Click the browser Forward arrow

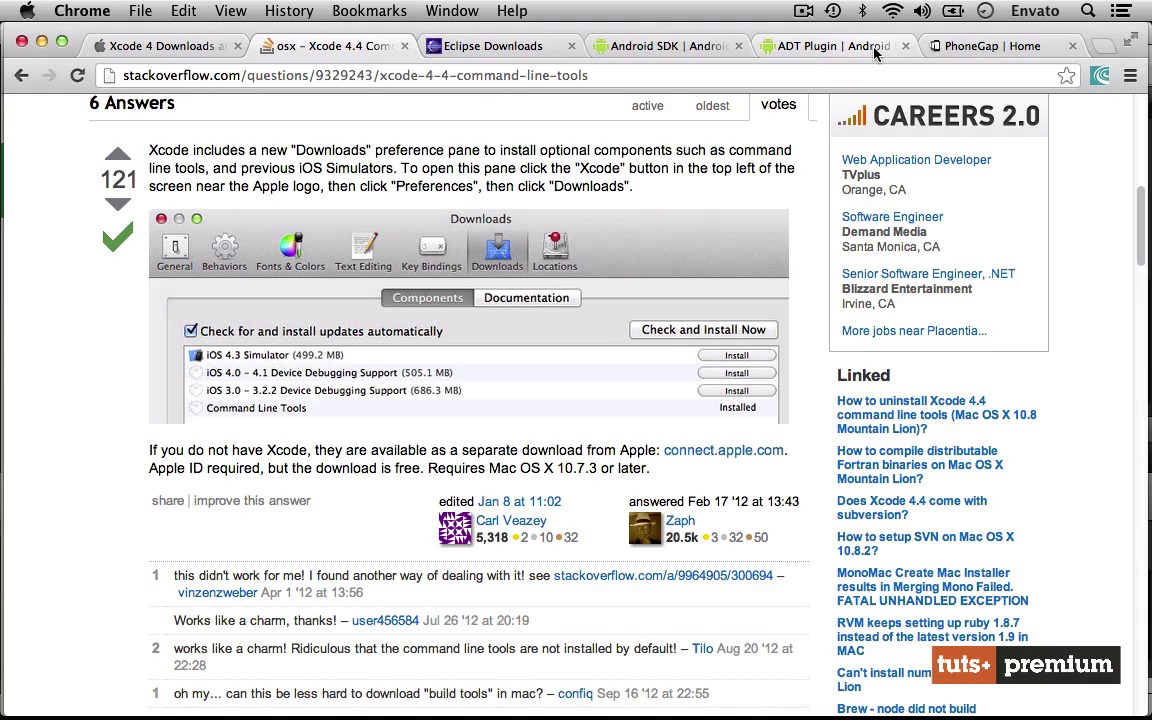pos(49,75)
